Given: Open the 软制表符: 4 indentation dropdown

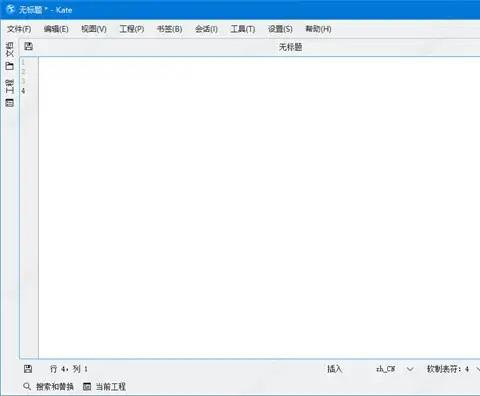Looking at the screenshot, I should pos(448,369).
